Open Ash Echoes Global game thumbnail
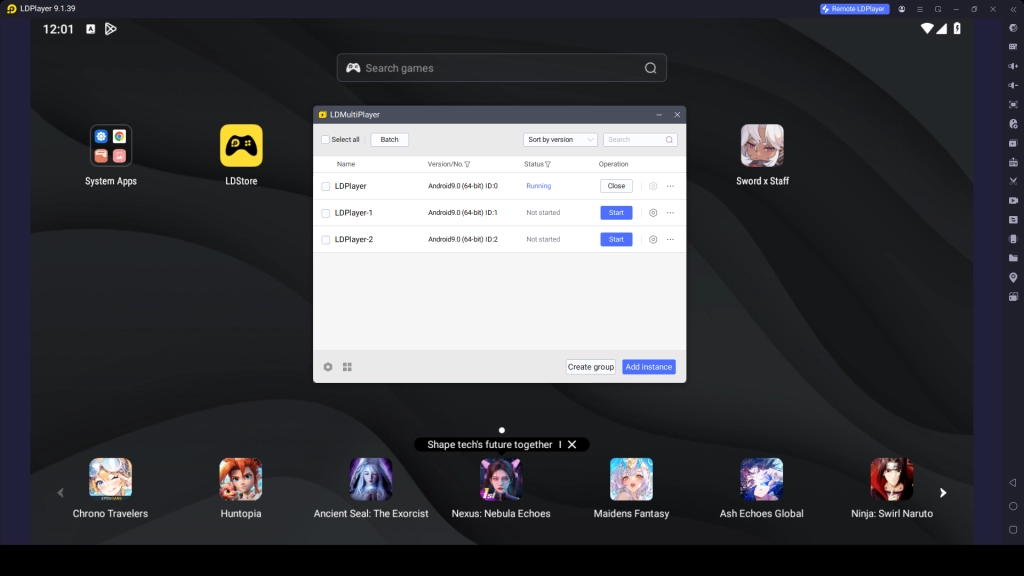Image resolution: width=1024 pixels, height=576 pixels. click(x=761, y=479)
